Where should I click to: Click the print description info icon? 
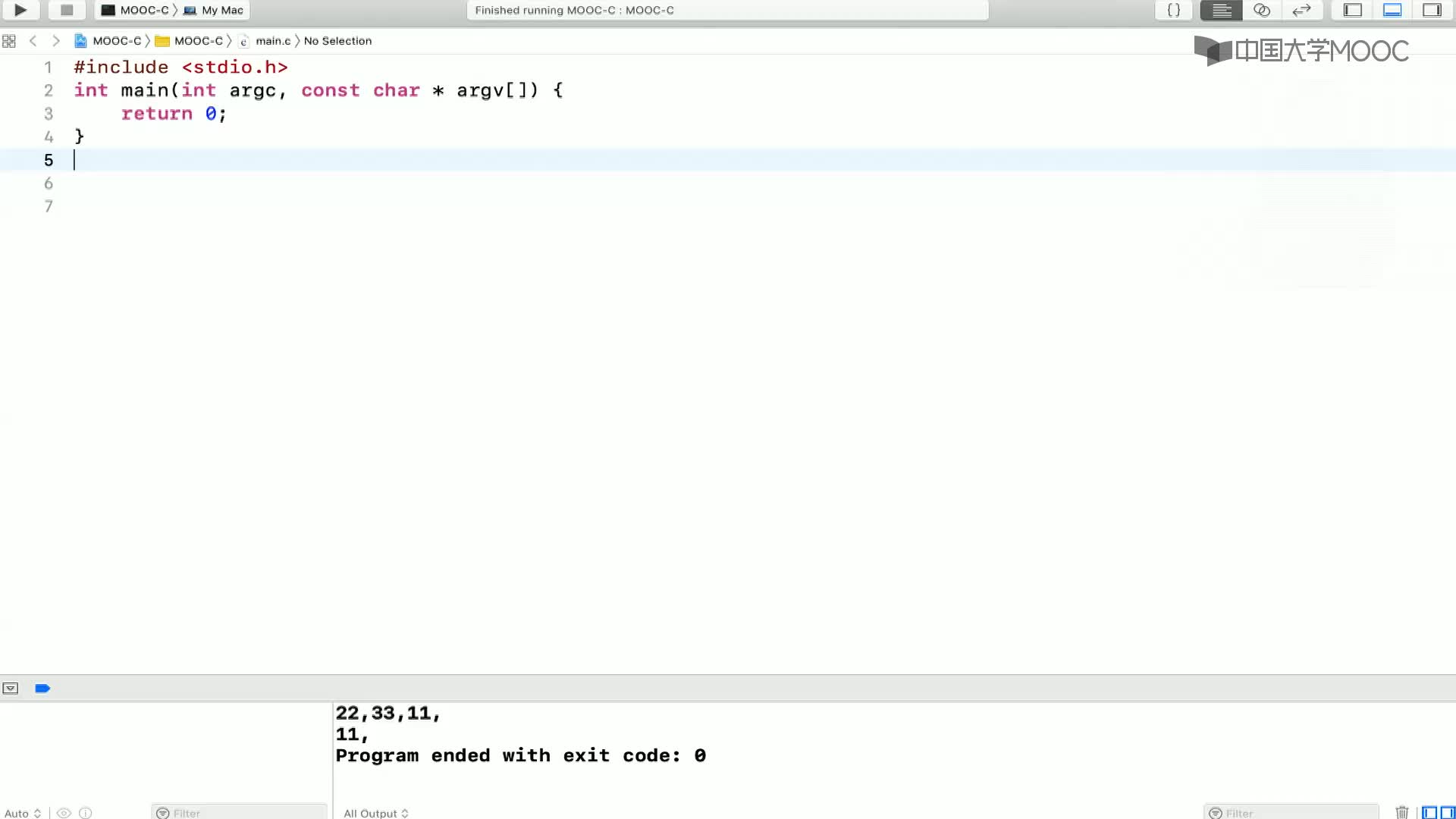[x=86, y=813]
